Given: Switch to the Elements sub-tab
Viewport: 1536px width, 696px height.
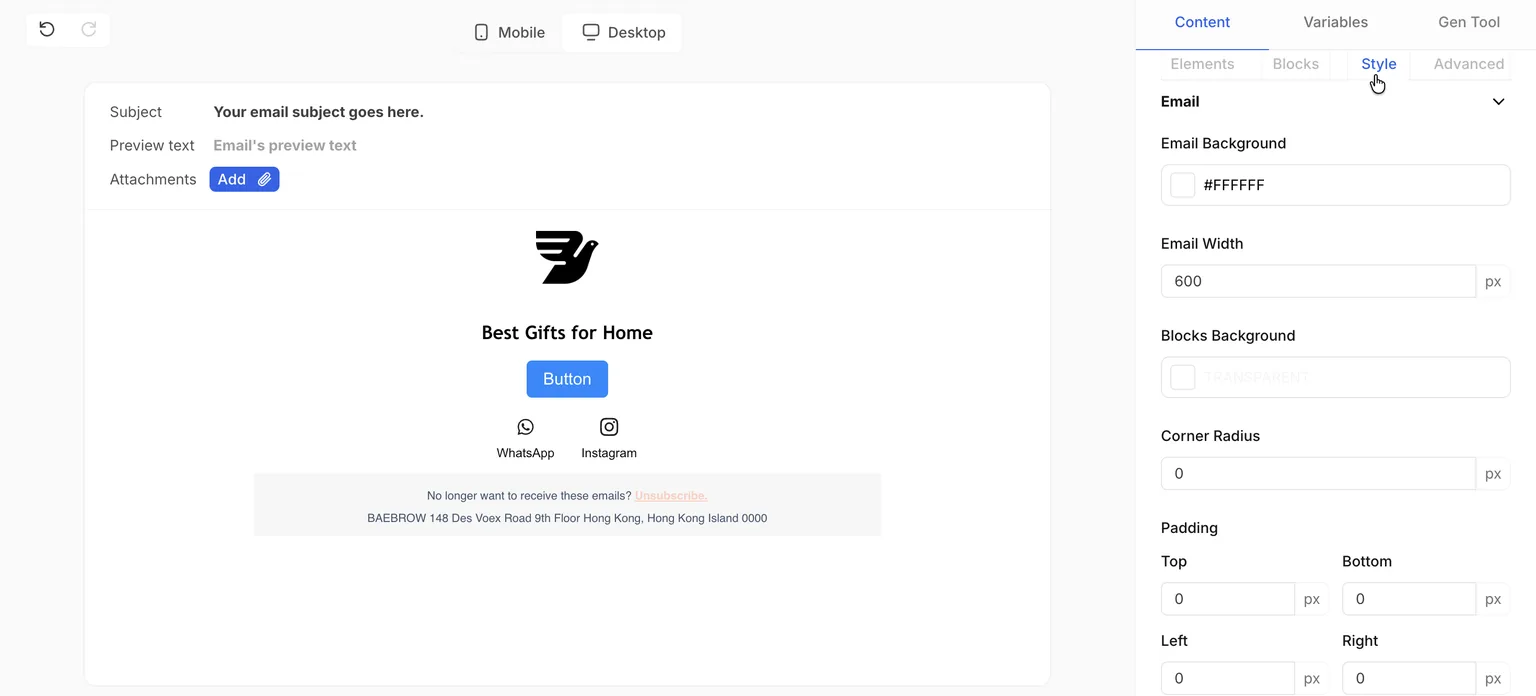Looking at the screenshot, I should click(1202, 64).
